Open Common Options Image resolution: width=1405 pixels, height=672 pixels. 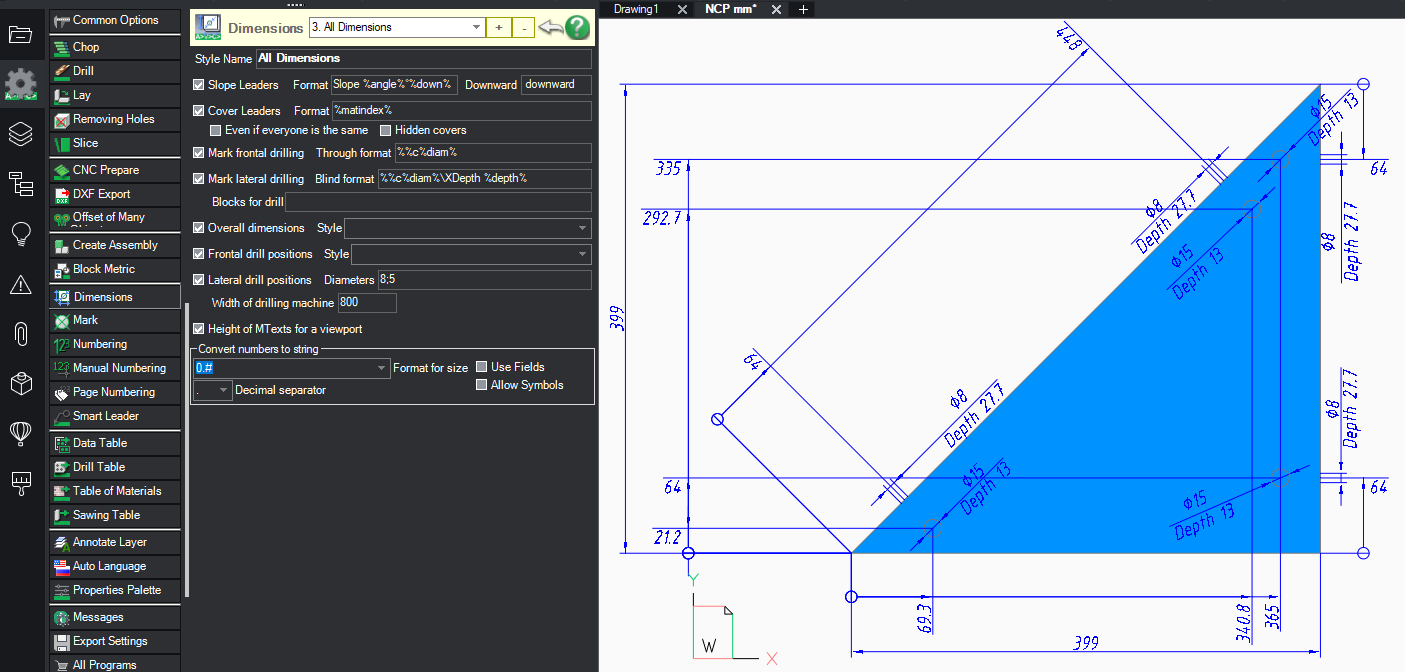pyautogui.click(x=115, y=20)
